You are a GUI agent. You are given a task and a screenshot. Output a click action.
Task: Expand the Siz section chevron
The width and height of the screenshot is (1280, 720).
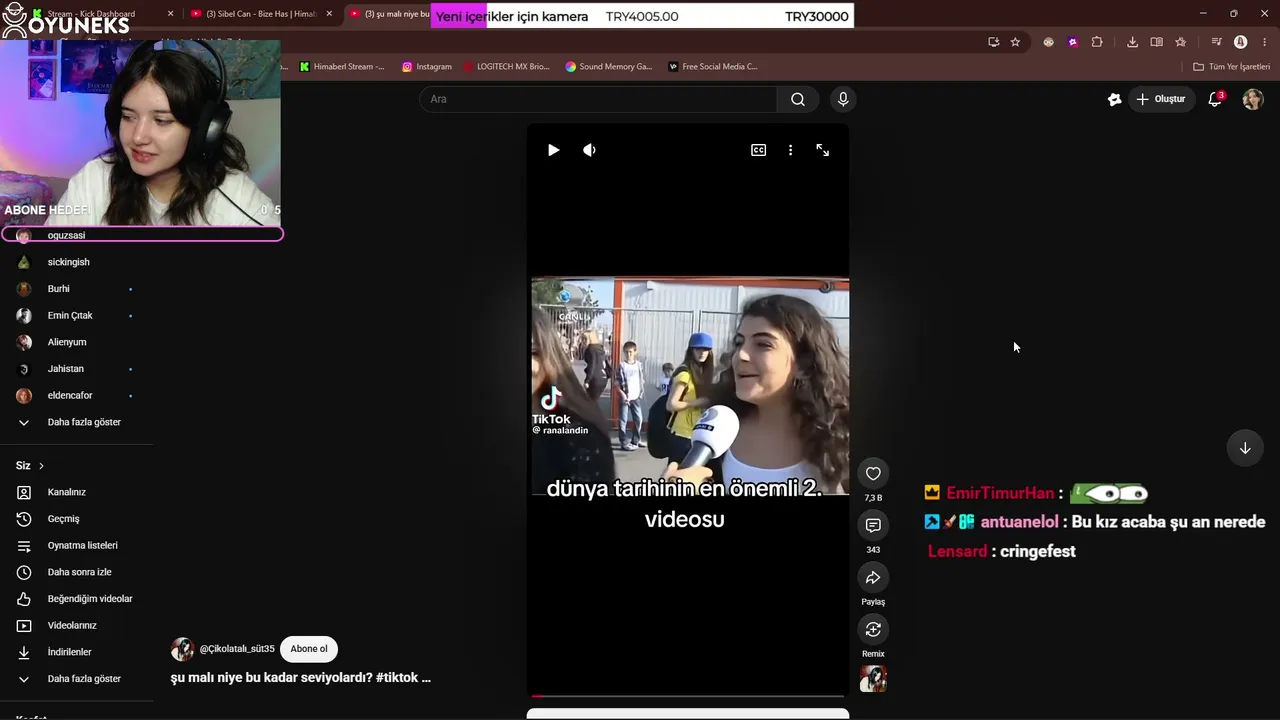tap(41, 466)
